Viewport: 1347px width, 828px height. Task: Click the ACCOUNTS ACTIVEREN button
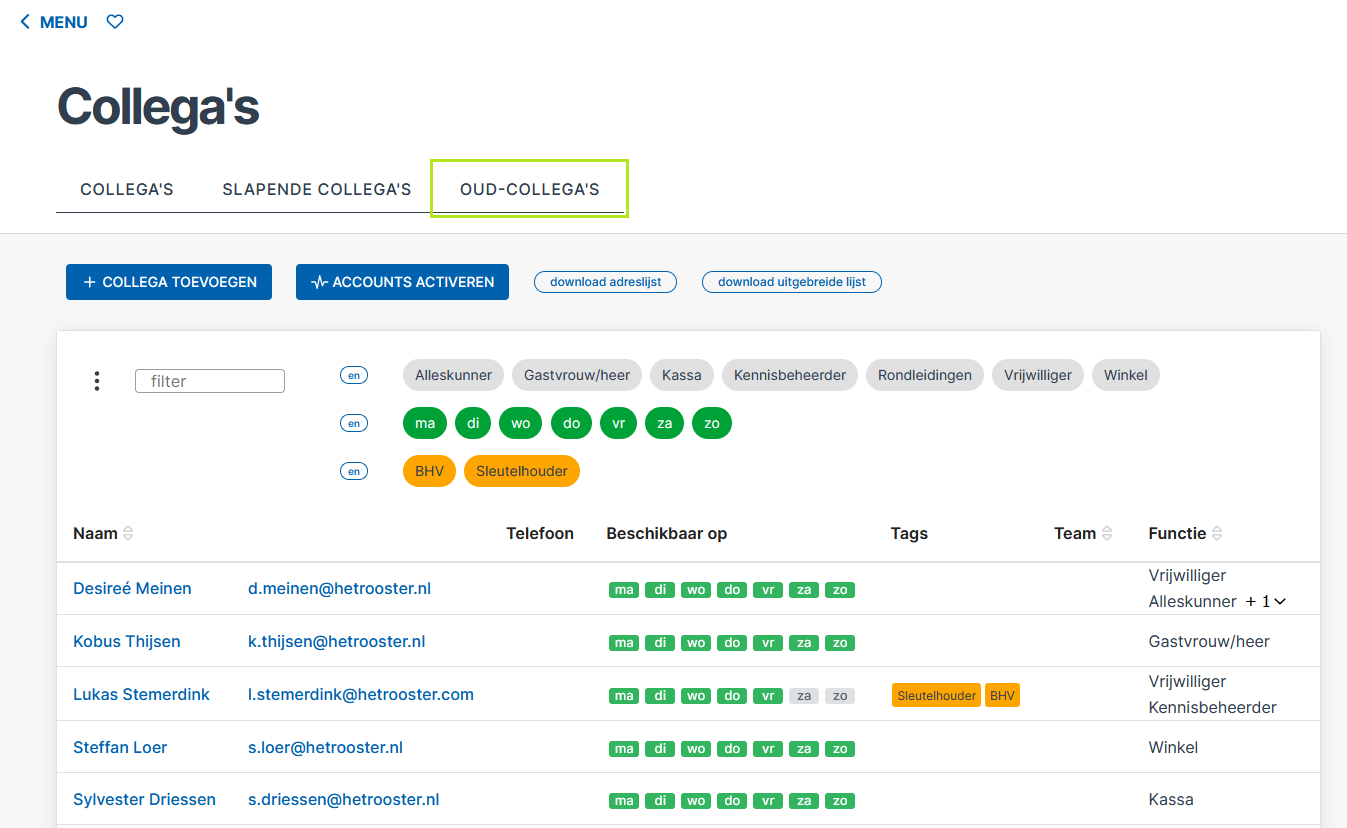coord(402,282)
